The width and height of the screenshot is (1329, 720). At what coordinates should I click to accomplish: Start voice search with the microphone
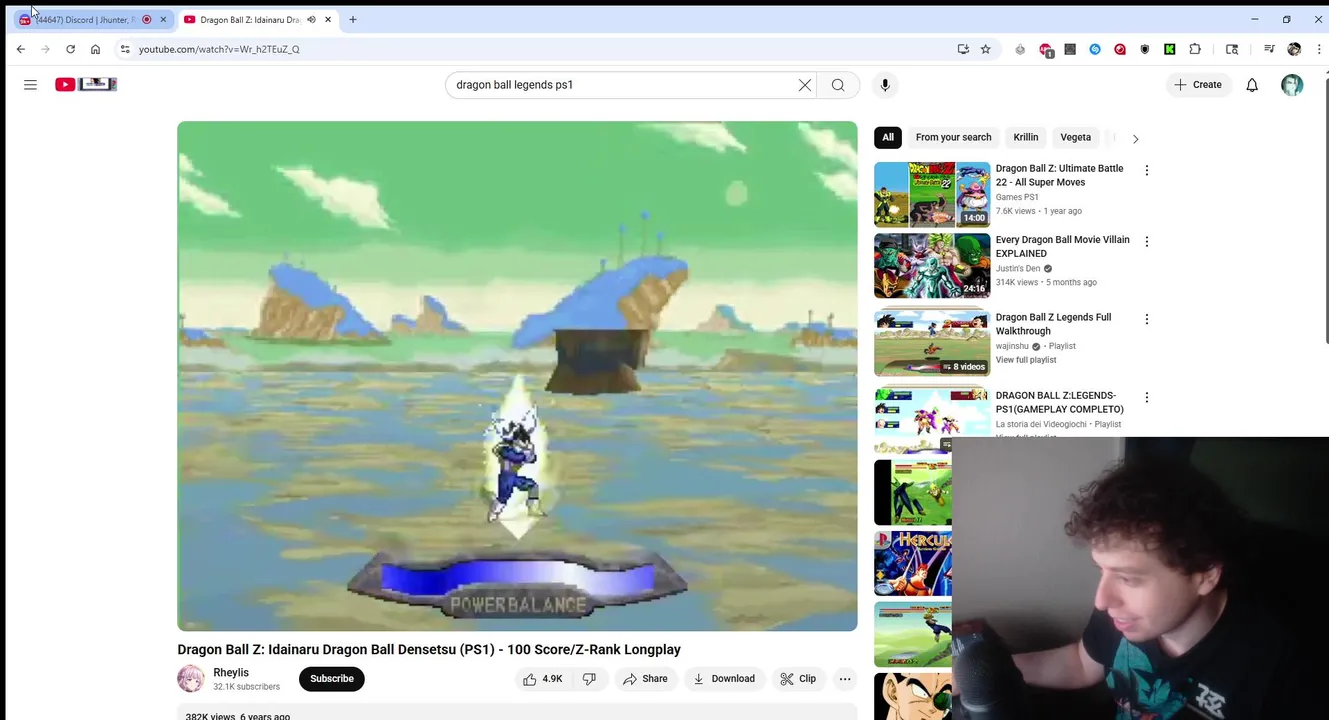click(x=885, y=85)
